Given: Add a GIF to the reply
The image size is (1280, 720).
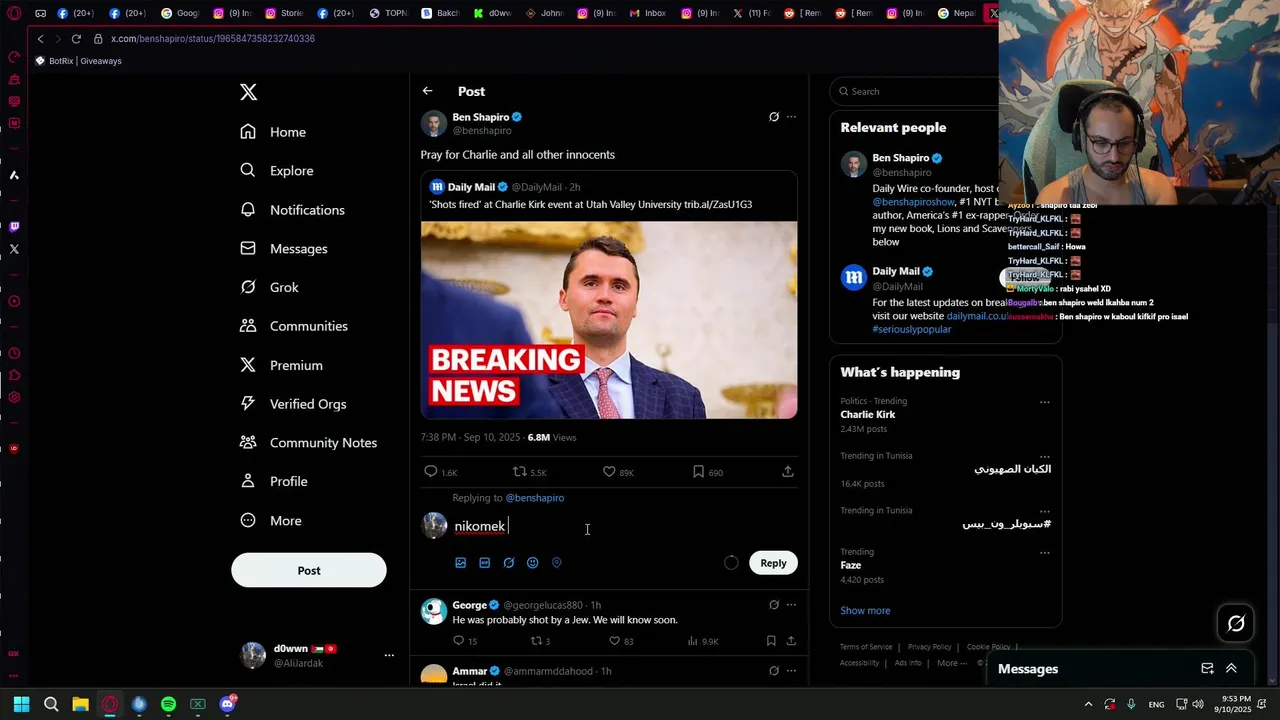Looking at the screenshot, I should [485, 563].
